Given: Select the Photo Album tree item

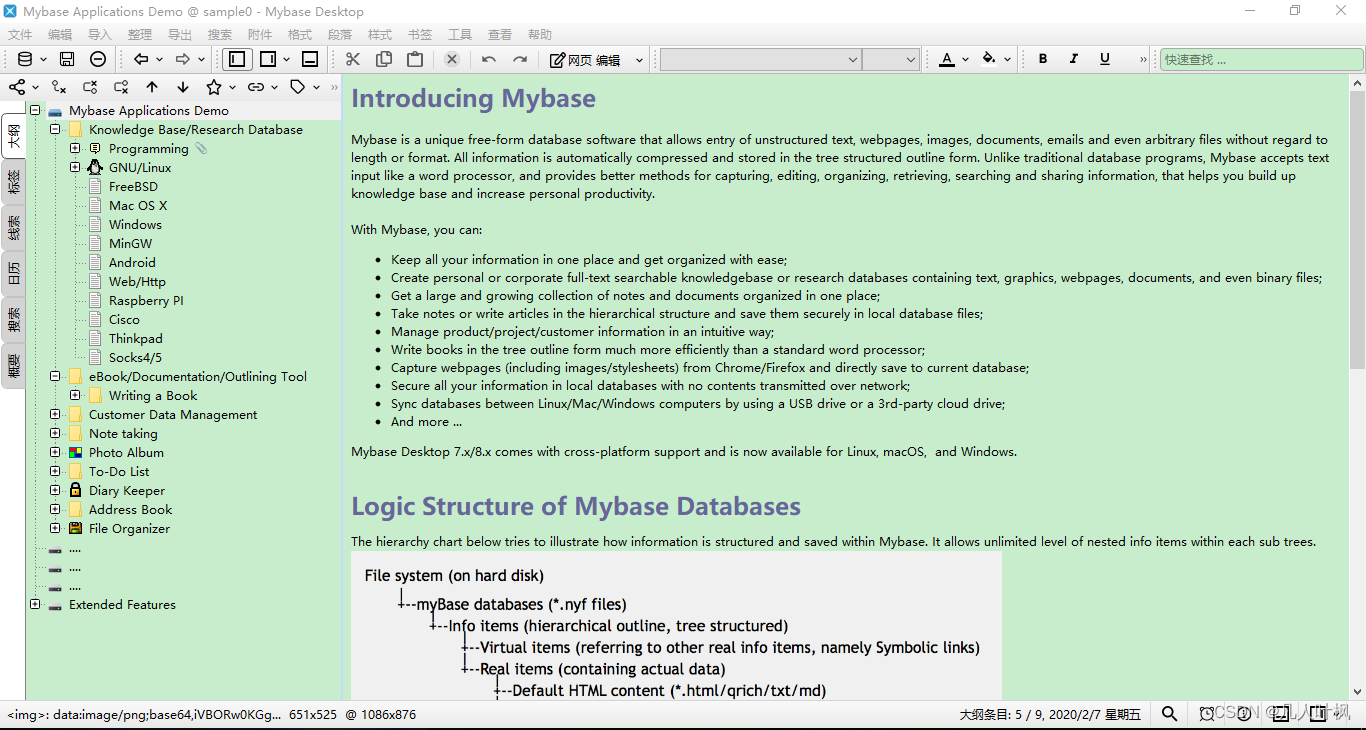Looking at the screenshot, I should coord(126,452).
